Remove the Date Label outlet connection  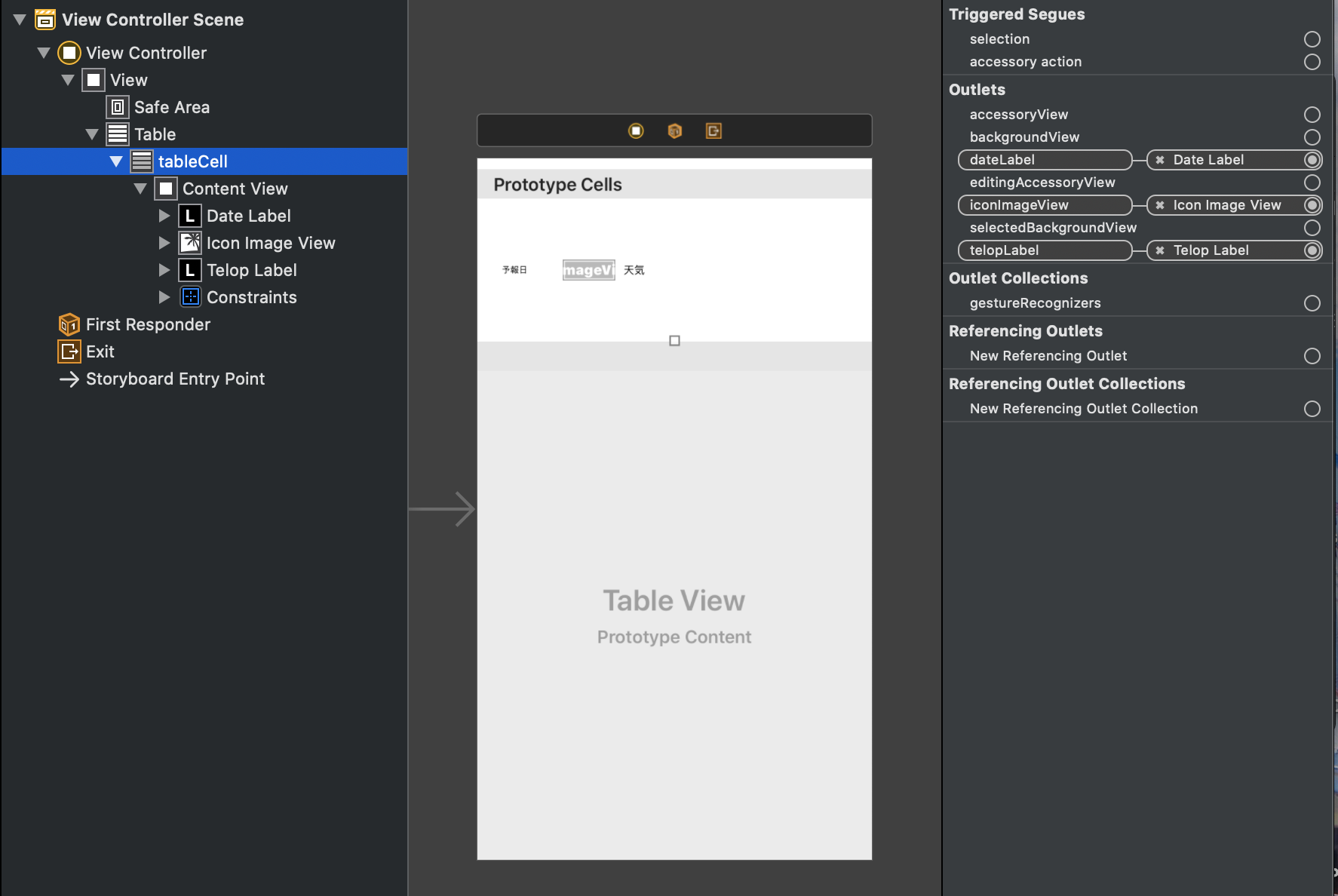pyautogui.click(x=1160, y=160)
